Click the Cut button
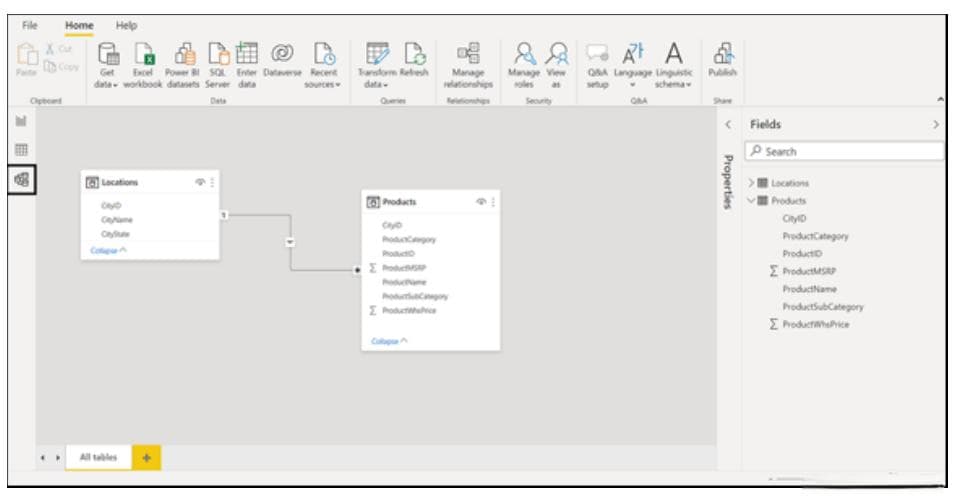 point(59,49)
